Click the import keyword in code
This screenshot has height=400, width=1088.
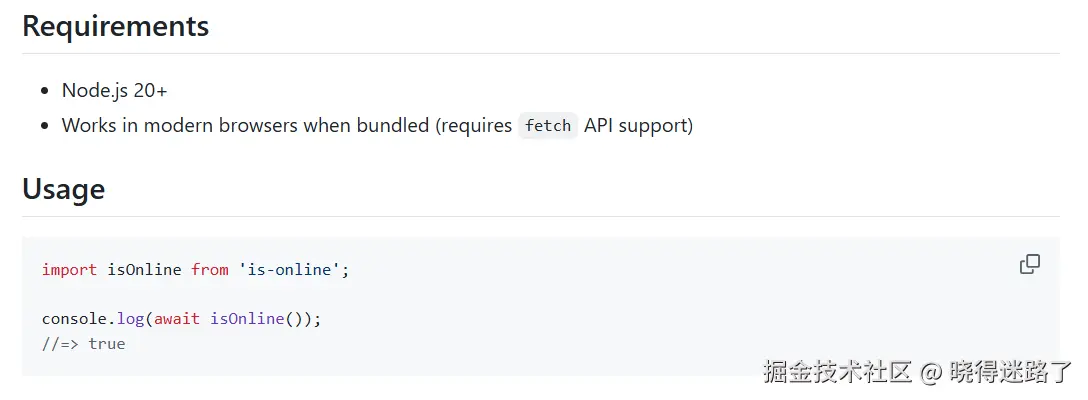pos(69,269)
